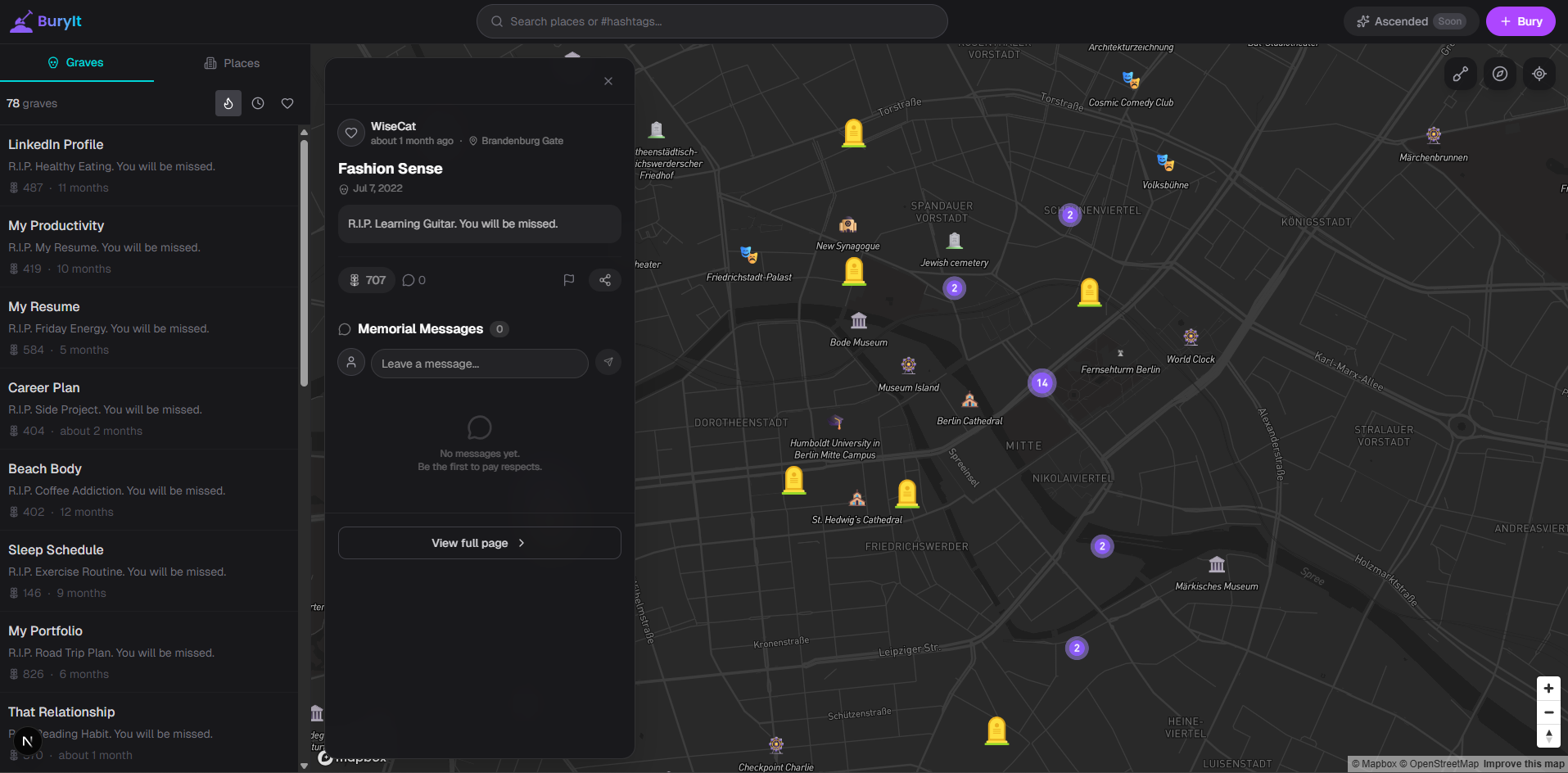Click the World Clock map icon

(x=1191, y=337)
